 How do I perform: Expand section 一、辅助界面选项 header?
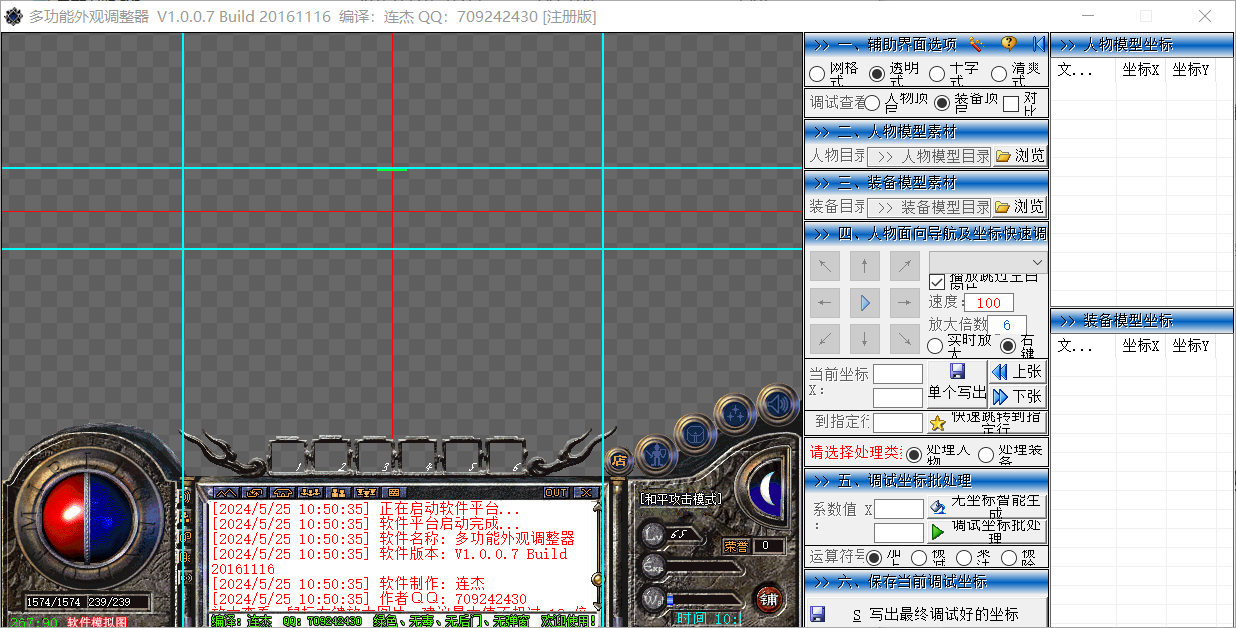[926, 44]
